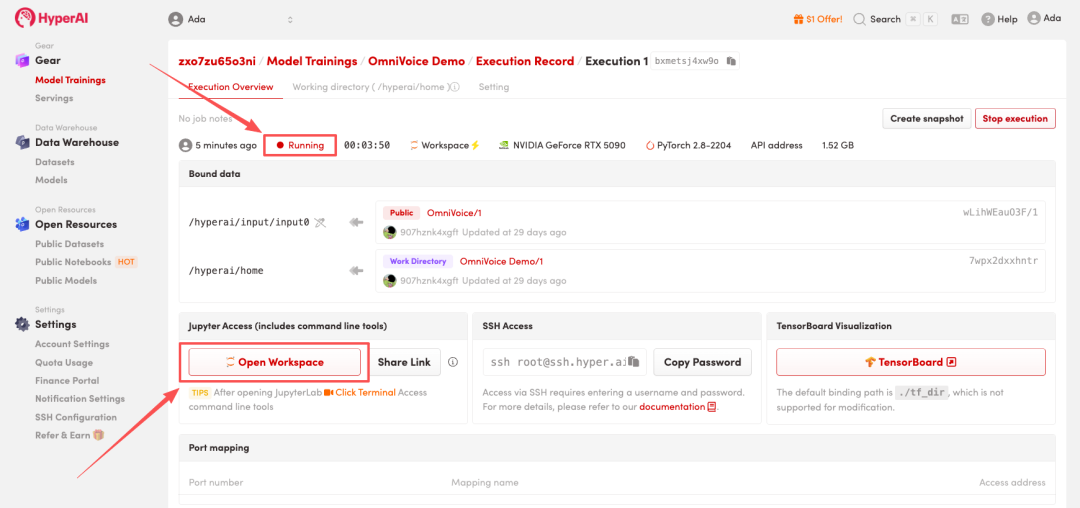Click the Model Trainings breadcrumb link
This screenshot has width=1080, height=508.
pos(312,61)
